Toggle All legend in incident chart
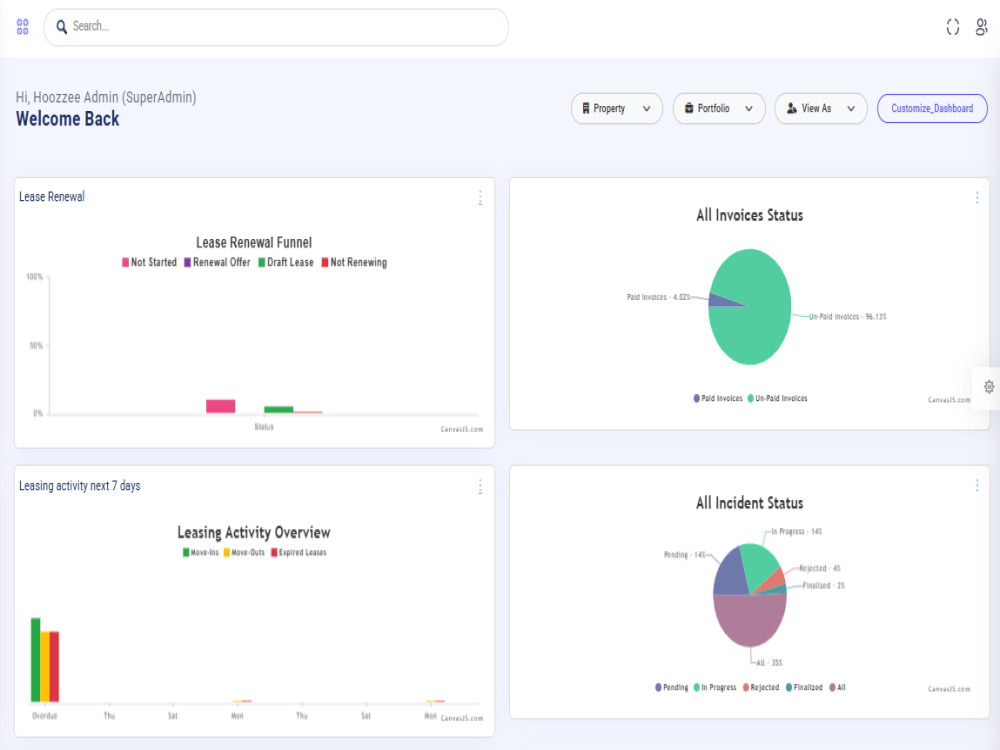Viewport: 1000px width, 750px height. [x=837, y=687]
